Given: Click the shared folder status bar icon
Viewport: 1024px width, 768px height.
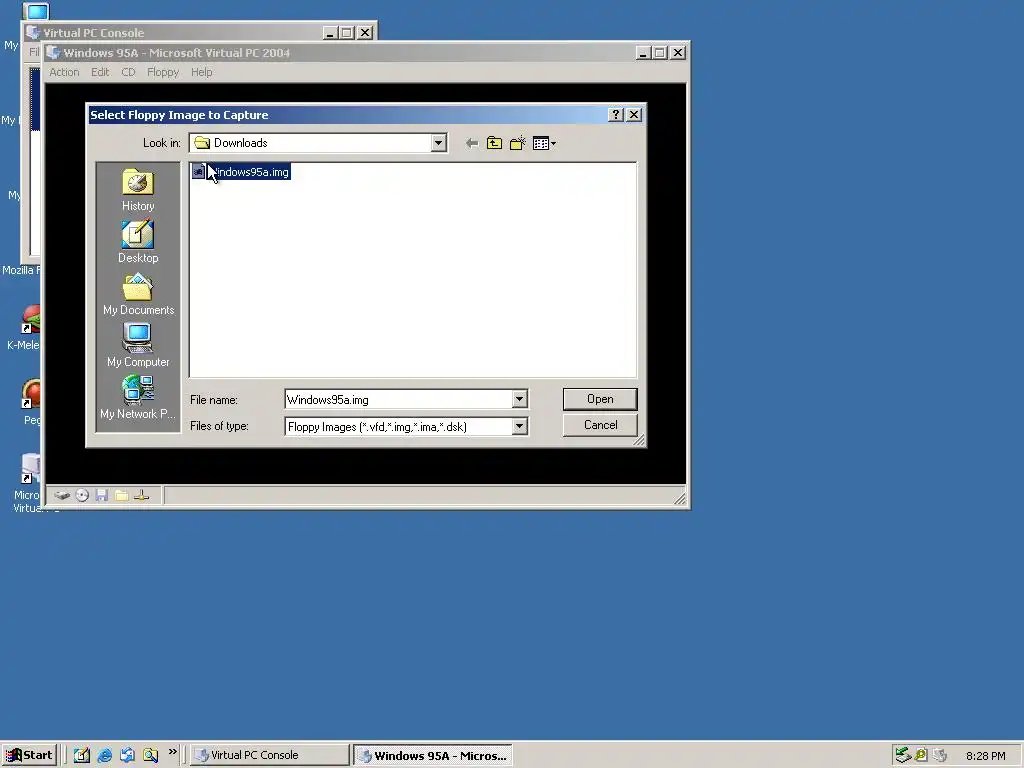Looking at the screenshot, I should [x=121, y=496].
